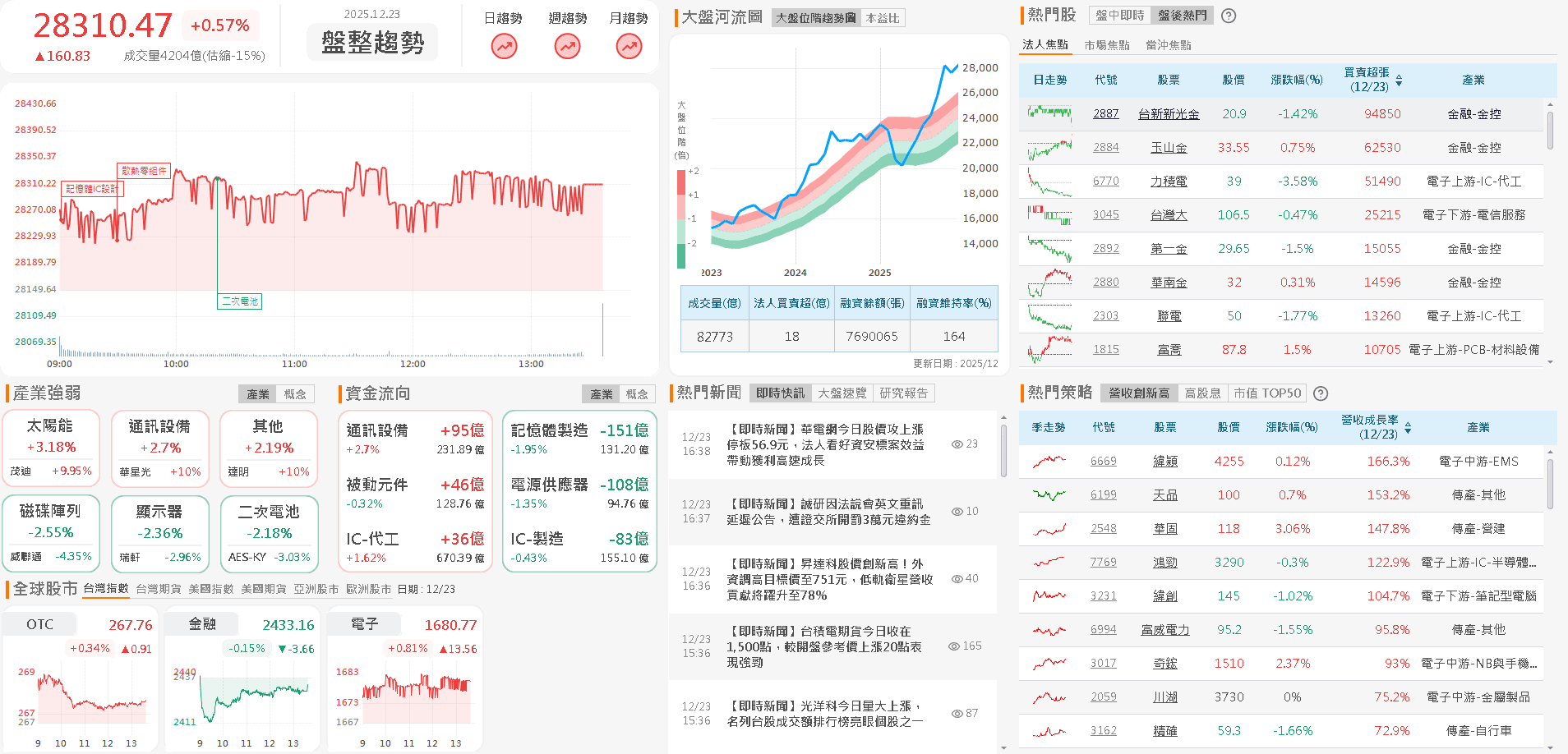This screenshot has width=1568, height=754.
Task: Click the 週趨勢 trend indicator icon
Action: point(566,47)
